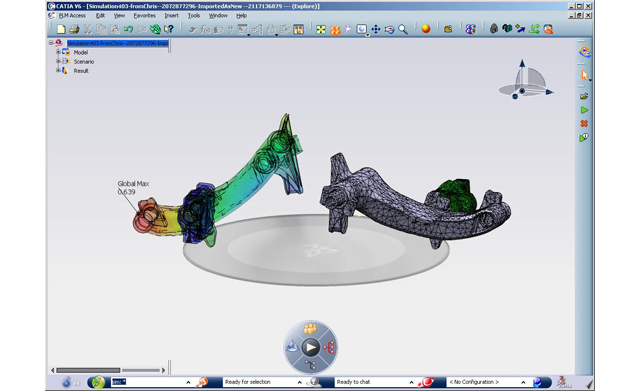The image size is (640, 391).
Task: Expand the Model tree node
Action: [x=58, y=52]
